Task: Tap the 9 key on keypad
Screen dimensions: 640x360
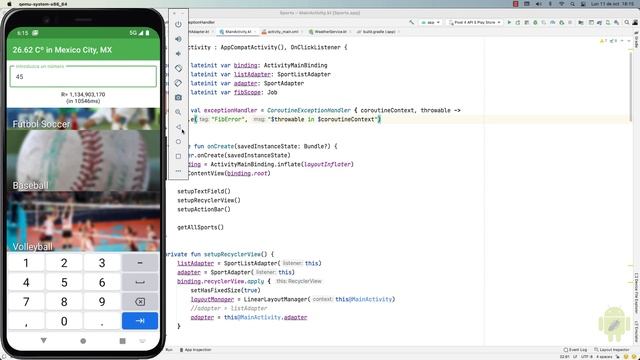Action: (x=102, y=302)
